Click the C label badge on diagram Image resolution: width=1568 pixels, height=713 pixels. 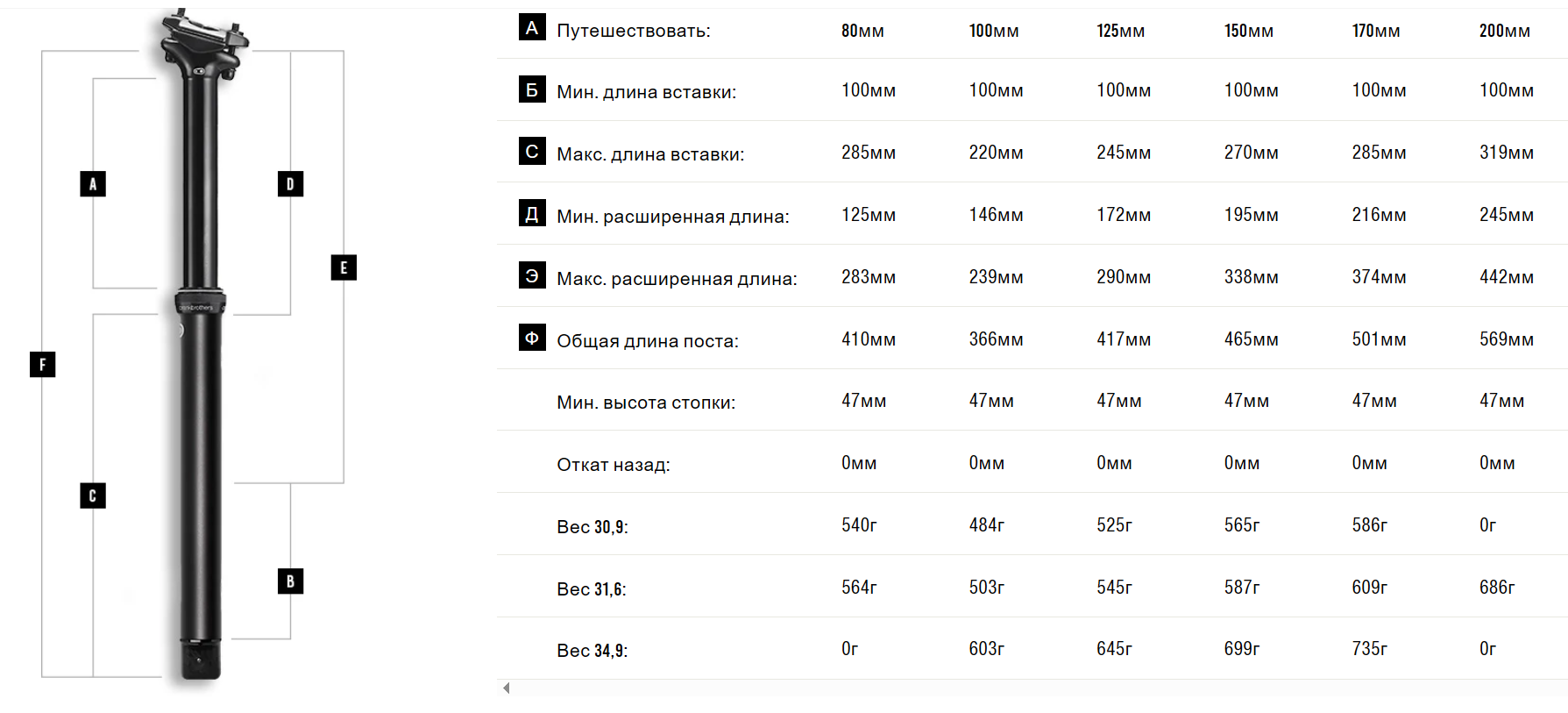point(93,496)
